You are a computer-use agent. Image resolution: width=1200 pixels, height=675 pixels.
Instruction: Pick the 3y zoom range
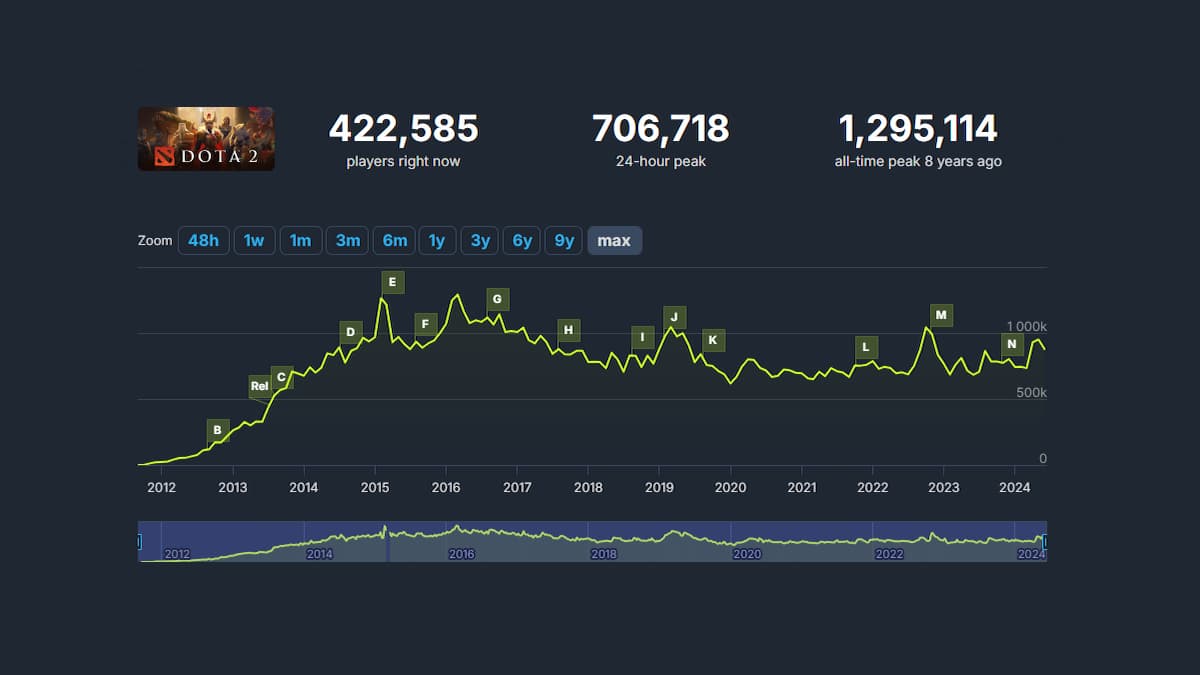pyautogui.click(x=480, y=241)
